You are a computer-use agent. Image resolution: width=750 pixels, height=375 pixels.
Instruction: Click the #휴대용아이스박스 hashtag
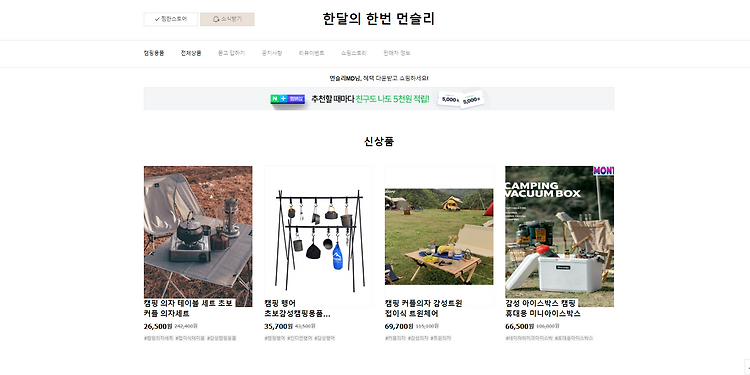pos(574,338)
